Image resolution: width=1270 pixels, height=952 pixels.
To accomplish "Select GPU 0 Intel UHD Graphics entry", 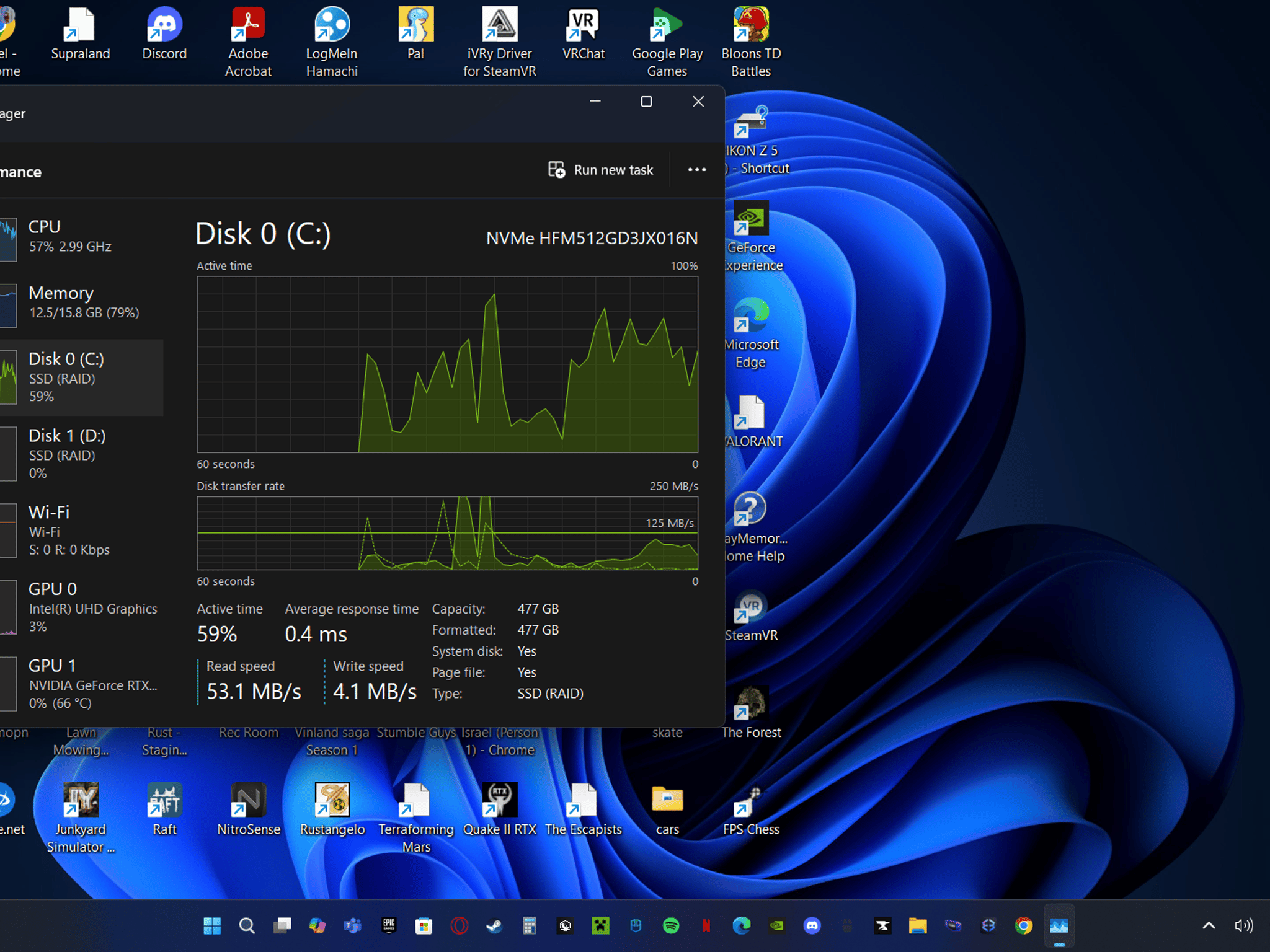I will pos(82,607).
